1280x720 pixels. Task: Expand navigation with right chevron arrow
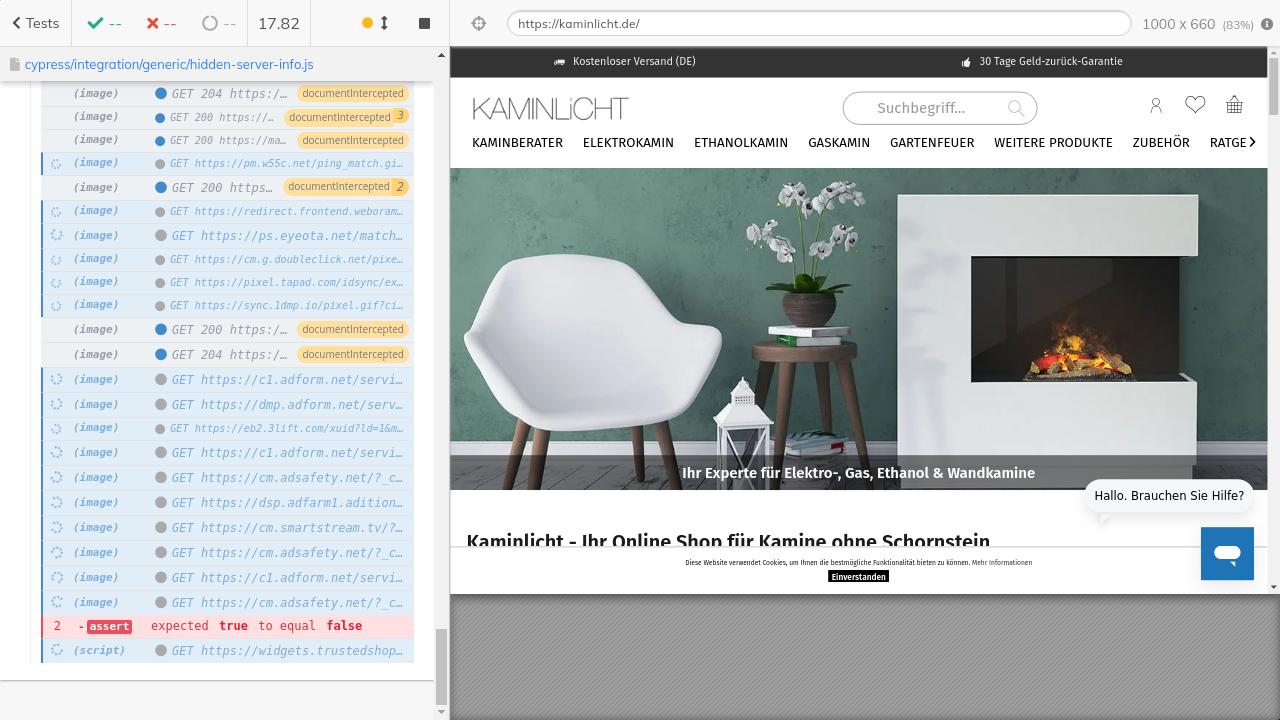[1252, 143]
